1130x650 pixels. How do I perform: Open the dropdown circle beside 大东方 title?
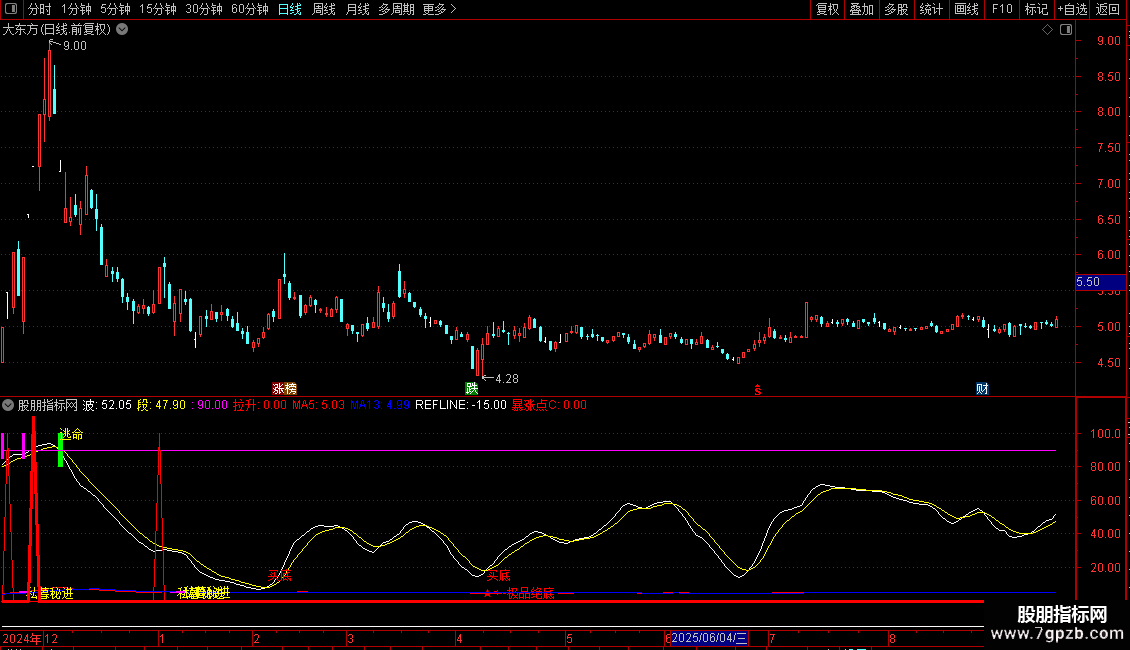pyautogui.click(x=123, y=30)
